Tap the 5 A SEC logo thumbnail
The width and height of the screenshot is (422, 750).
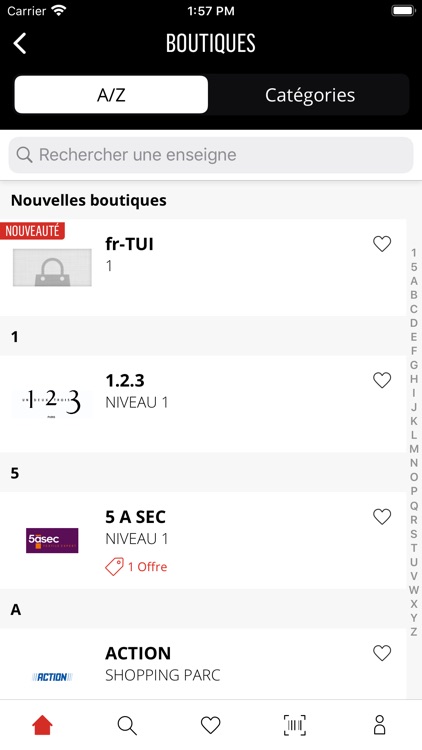(x=52, y=540)
